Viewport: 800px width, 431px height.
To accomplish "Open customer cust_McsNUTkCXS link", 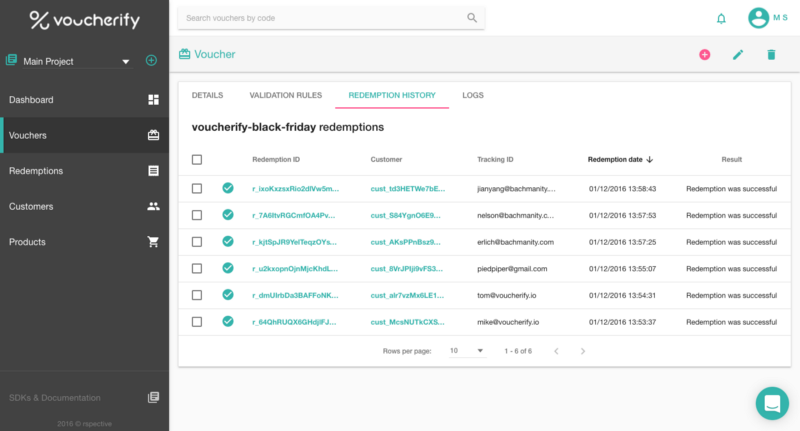I will (407, 322).
